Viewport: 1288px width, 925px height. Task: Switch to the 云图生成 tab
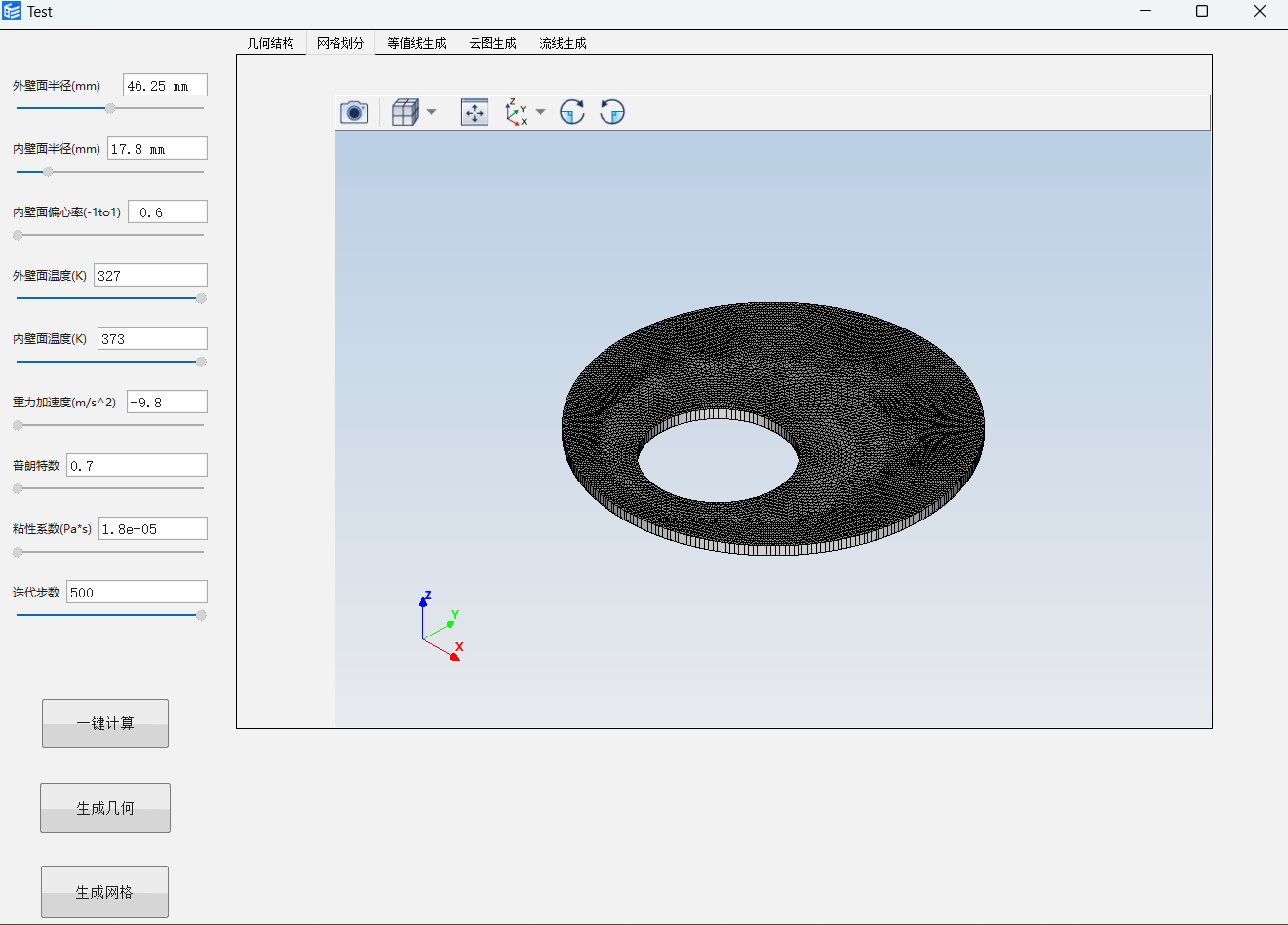pos(492,43)
